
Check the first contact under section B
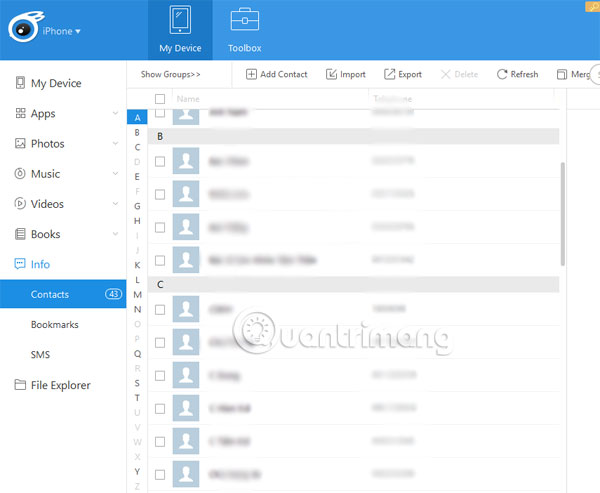160,161
